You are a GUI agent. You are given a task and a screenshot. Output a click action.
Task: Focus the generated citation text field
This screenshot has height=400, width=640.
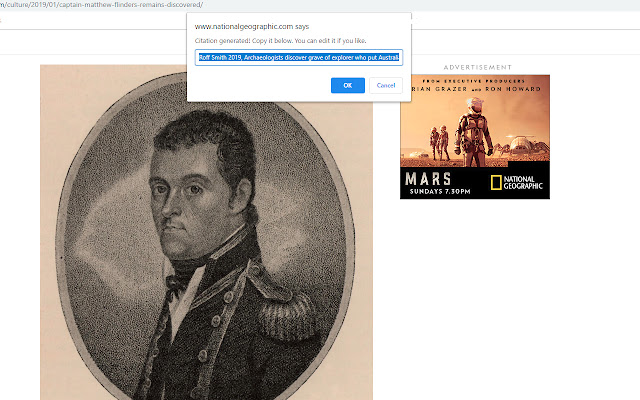[299, 58]
